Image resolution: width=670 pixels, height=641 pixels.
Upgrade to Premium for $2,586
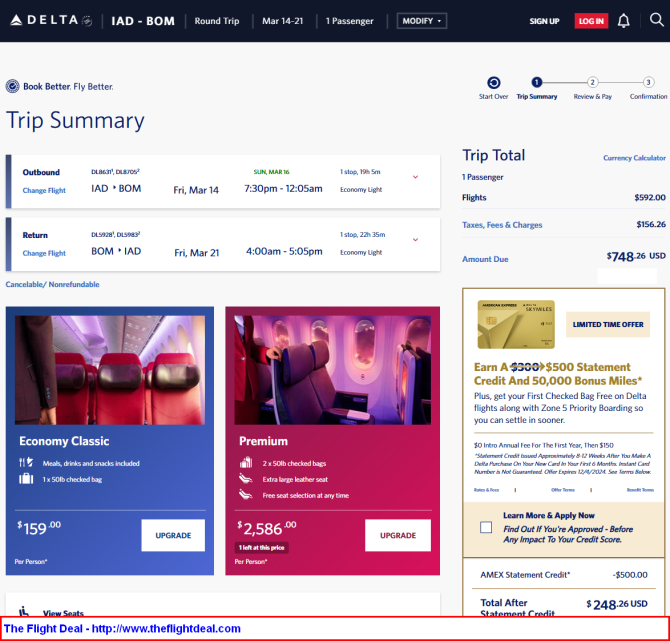point(398,535)
